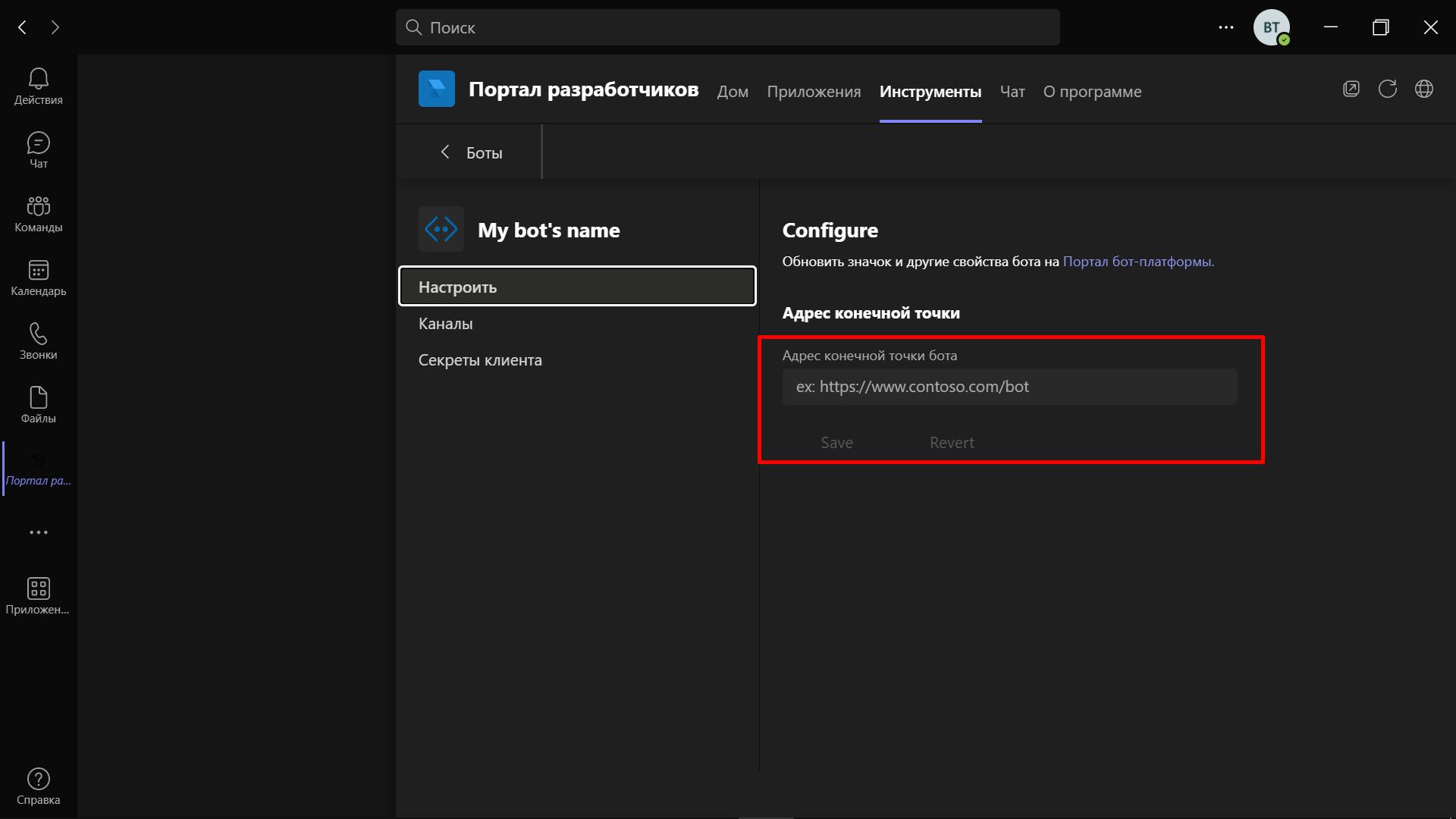Click the bot endpoint address field
The image size is (1456, 819).
(1009, 387)
